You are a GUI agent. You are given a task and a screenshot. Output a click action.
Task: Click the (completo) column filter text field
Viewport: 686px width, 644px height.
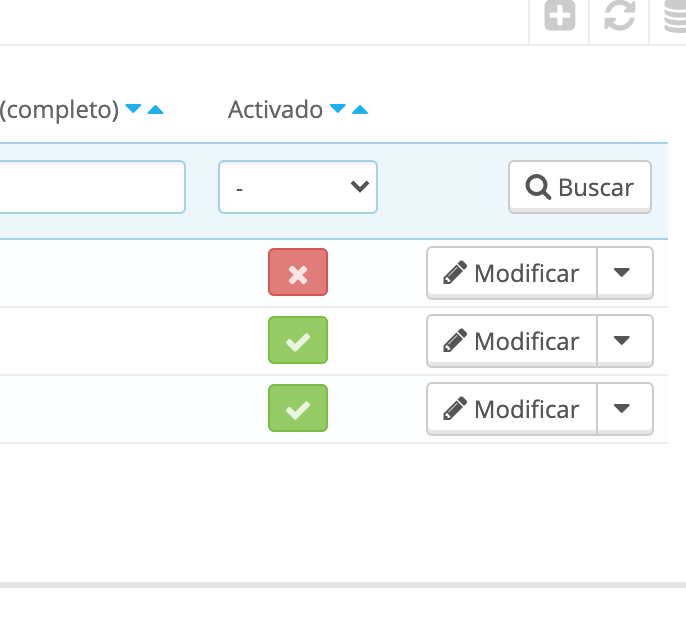point(90,187)
